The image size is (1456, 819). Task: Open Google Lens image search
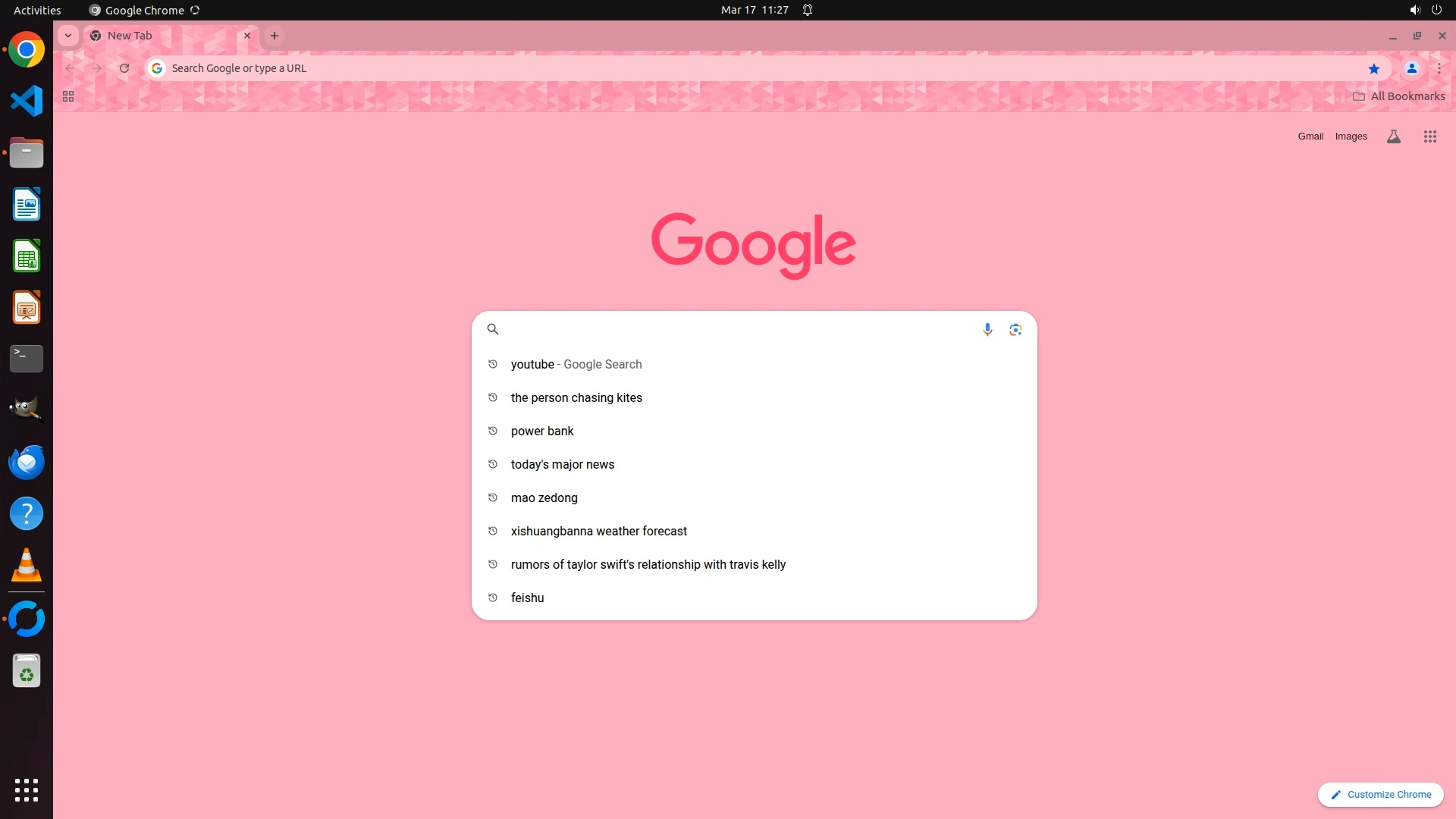(x=1015, y=329)
